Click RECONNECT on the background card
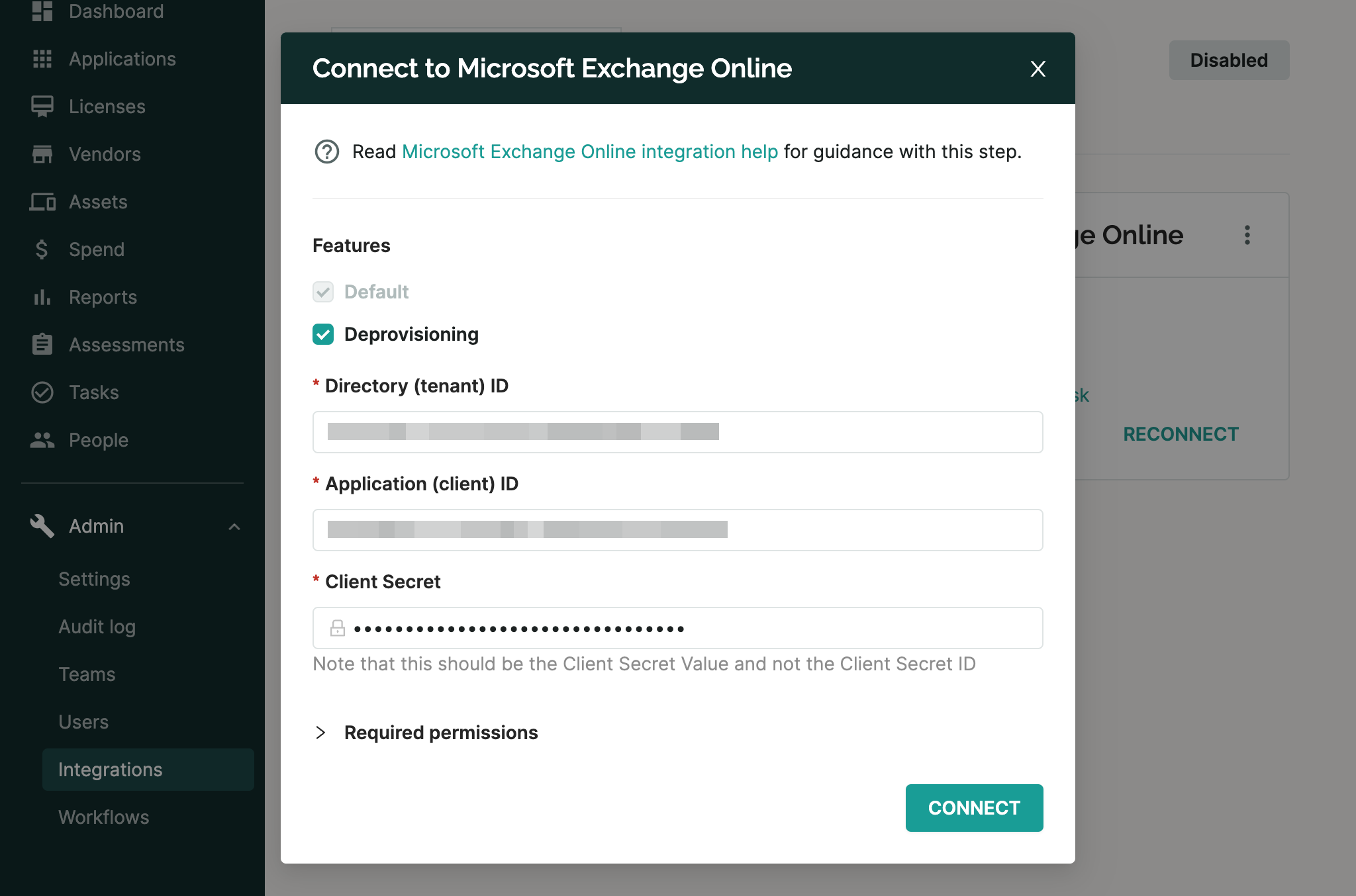1356x896 pixels. coord(1181,434)
